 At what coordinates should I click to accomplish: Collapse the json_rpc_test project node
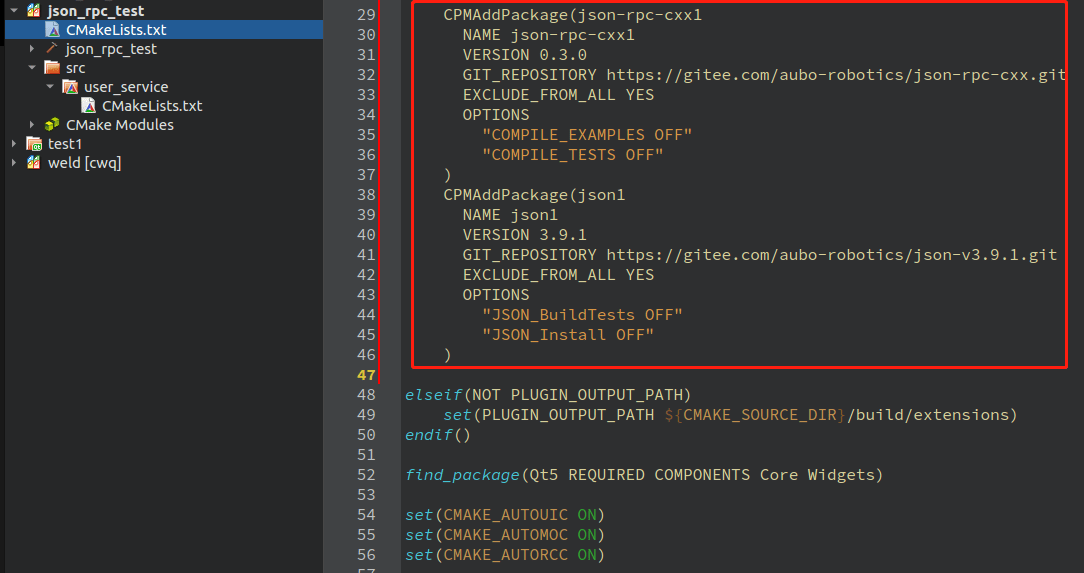tap(14, 10)
